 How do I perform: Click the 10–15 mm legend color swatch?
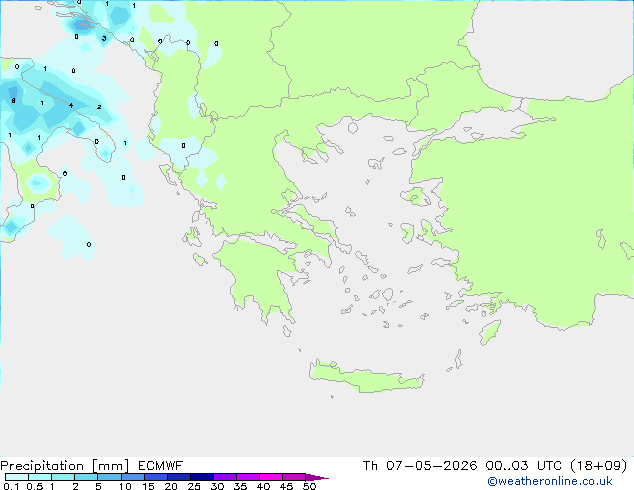coord(133,477)
